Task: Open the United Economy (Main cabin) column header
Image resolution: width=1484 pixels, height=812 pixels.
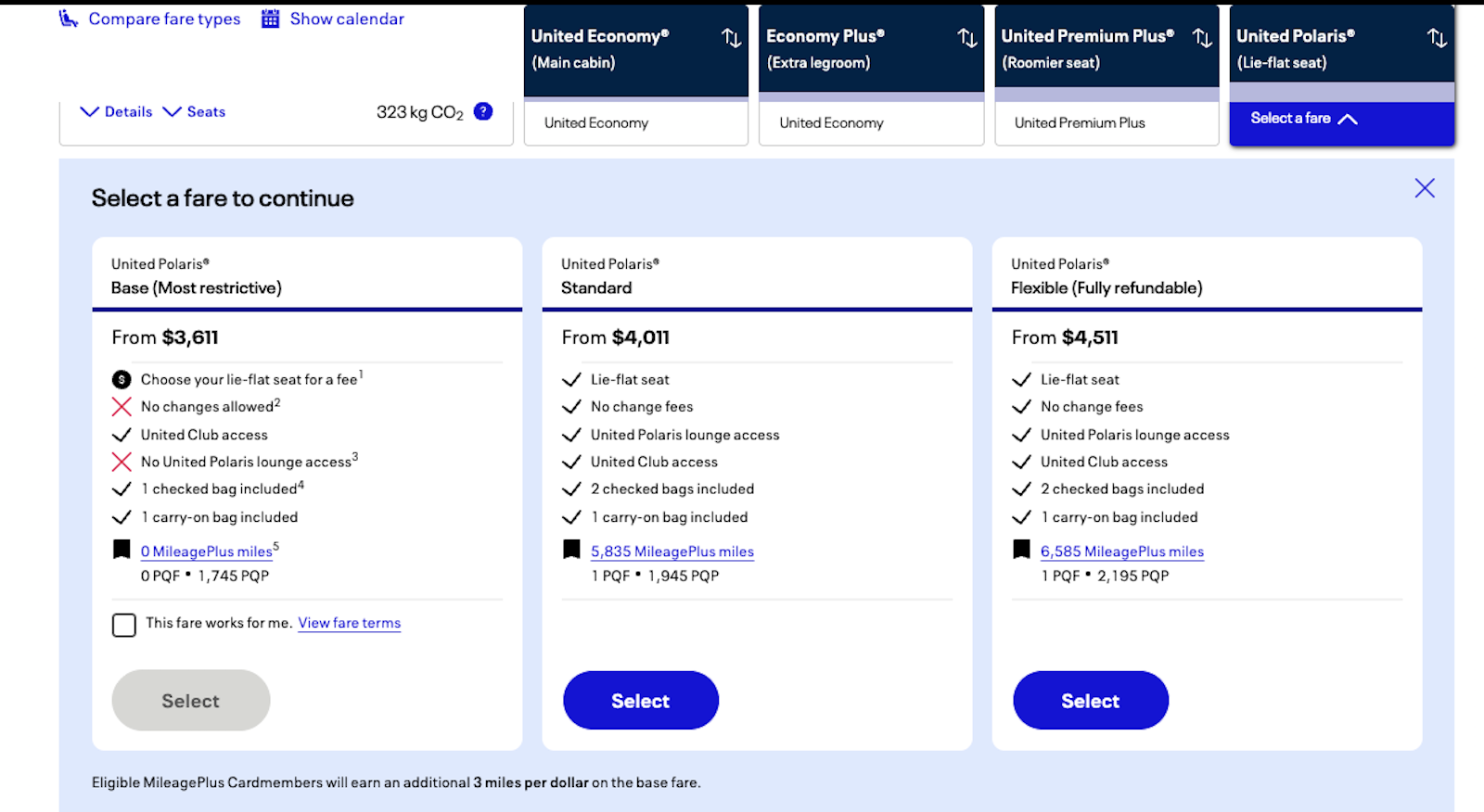Action: (636, 49)
